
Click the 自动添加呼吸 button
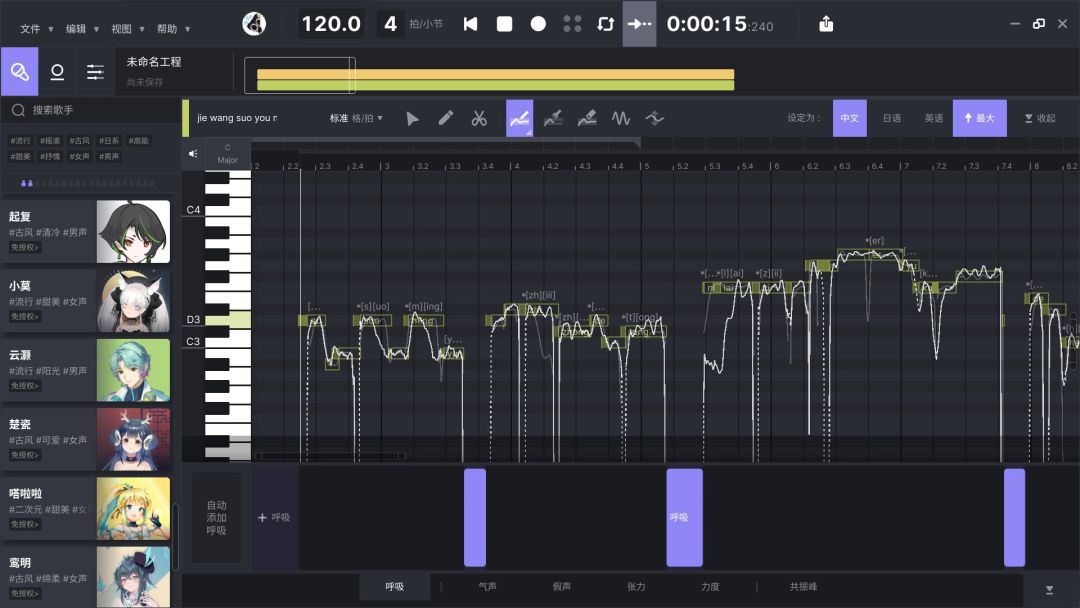[216, 518]
